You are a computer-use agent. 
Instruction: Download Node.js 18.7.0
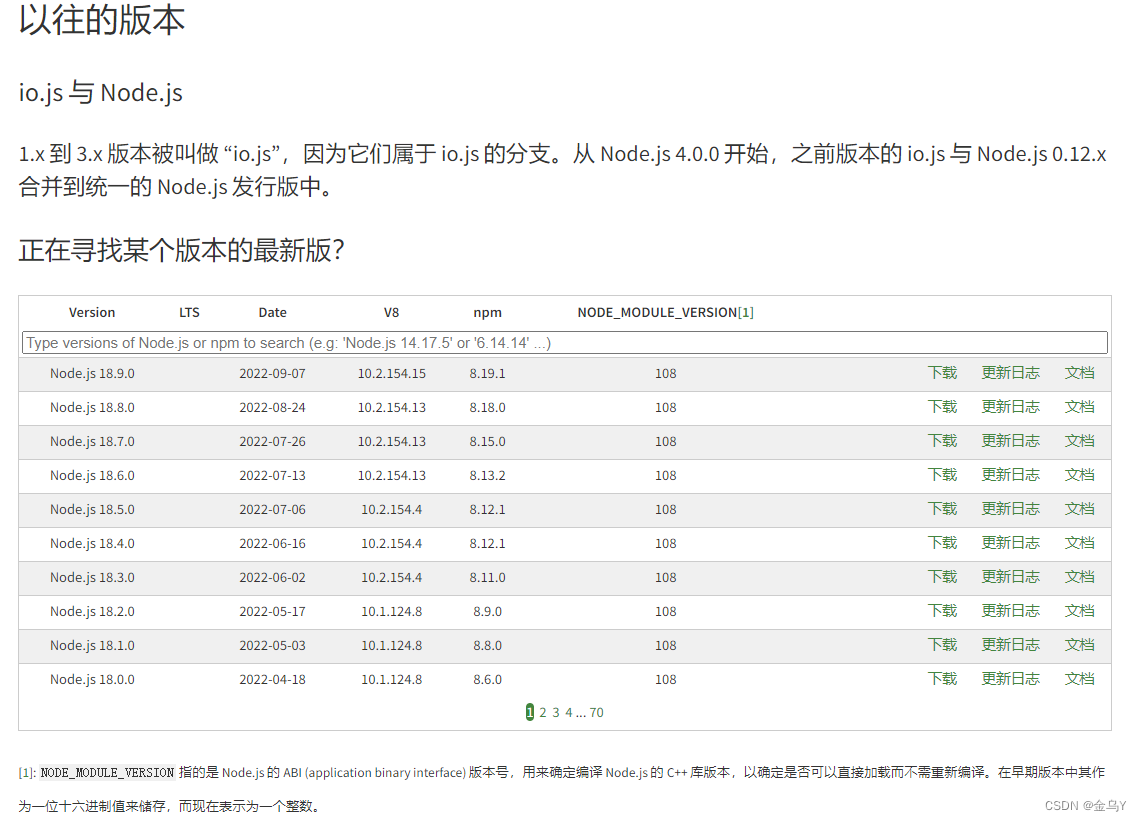[942, 441]
